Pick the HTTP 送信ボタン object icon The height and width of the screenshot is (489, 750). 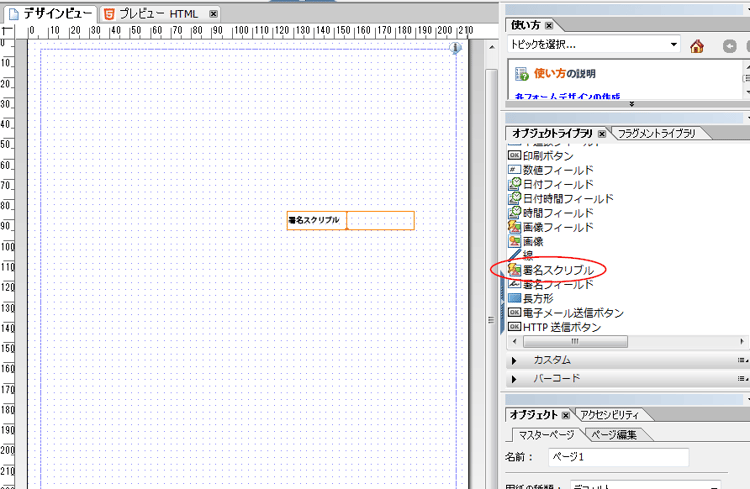(x=514, y=327)
